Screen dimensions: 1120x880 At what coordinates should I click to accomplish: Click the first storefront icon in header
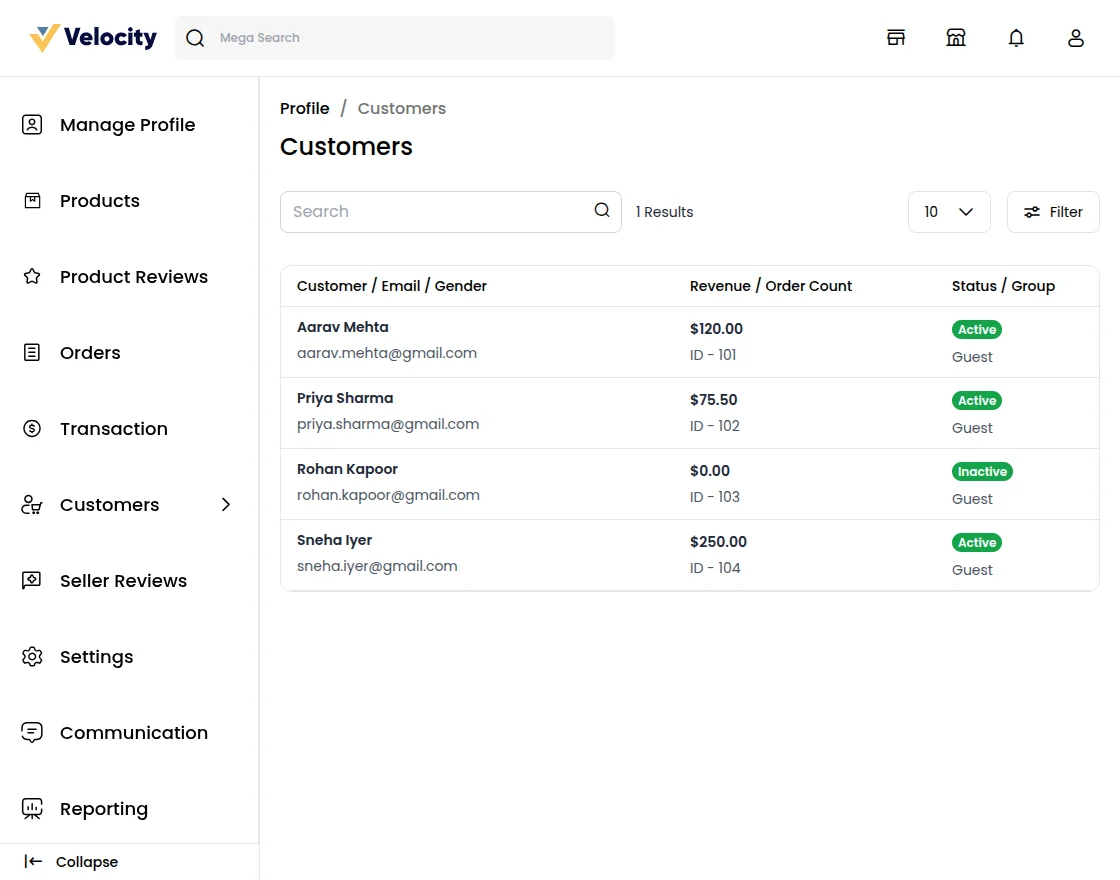click(x=896, y=38)
